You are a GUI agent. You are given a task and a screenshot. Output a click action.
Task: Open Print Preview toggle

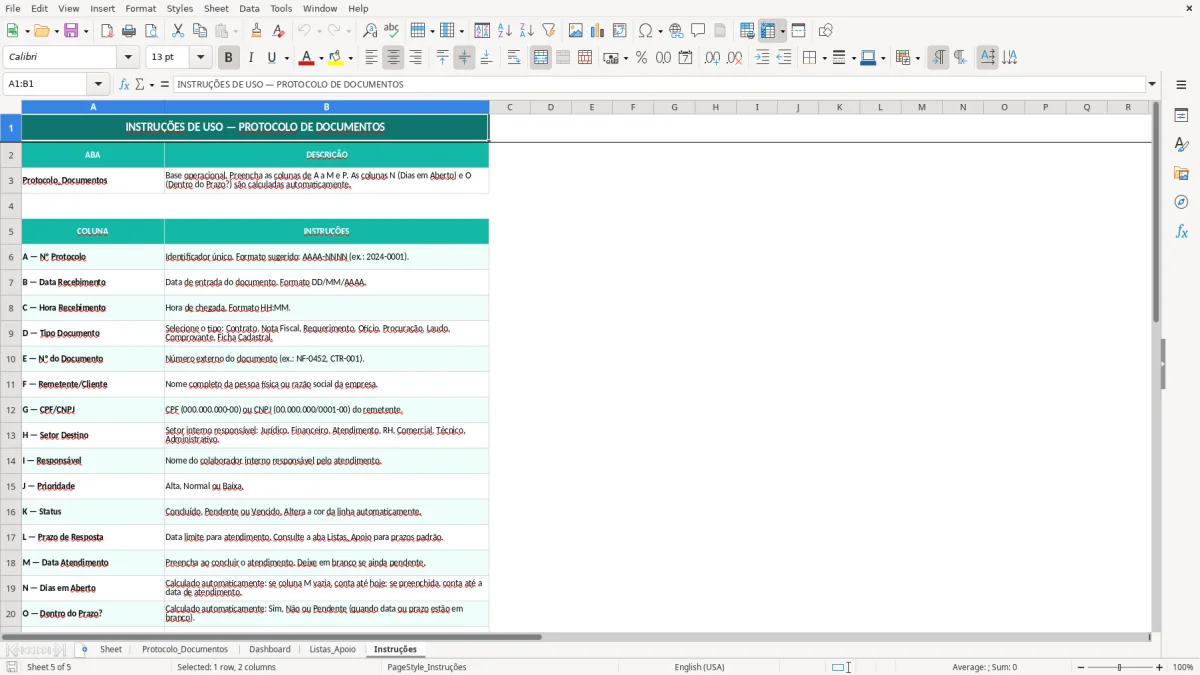coord(150,31)
